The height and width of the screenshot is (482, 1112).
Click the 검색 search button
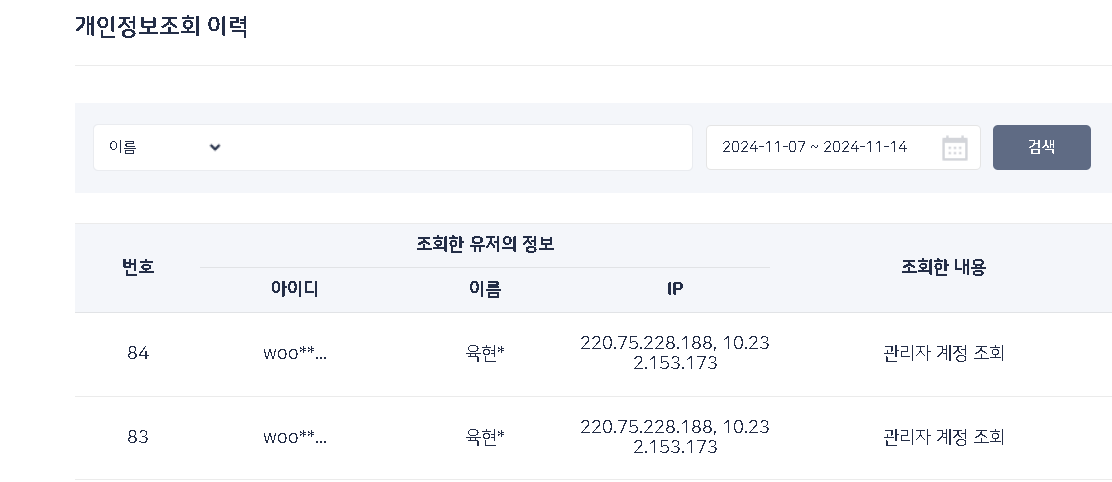pyautogui.click(x=1041, y=147)
